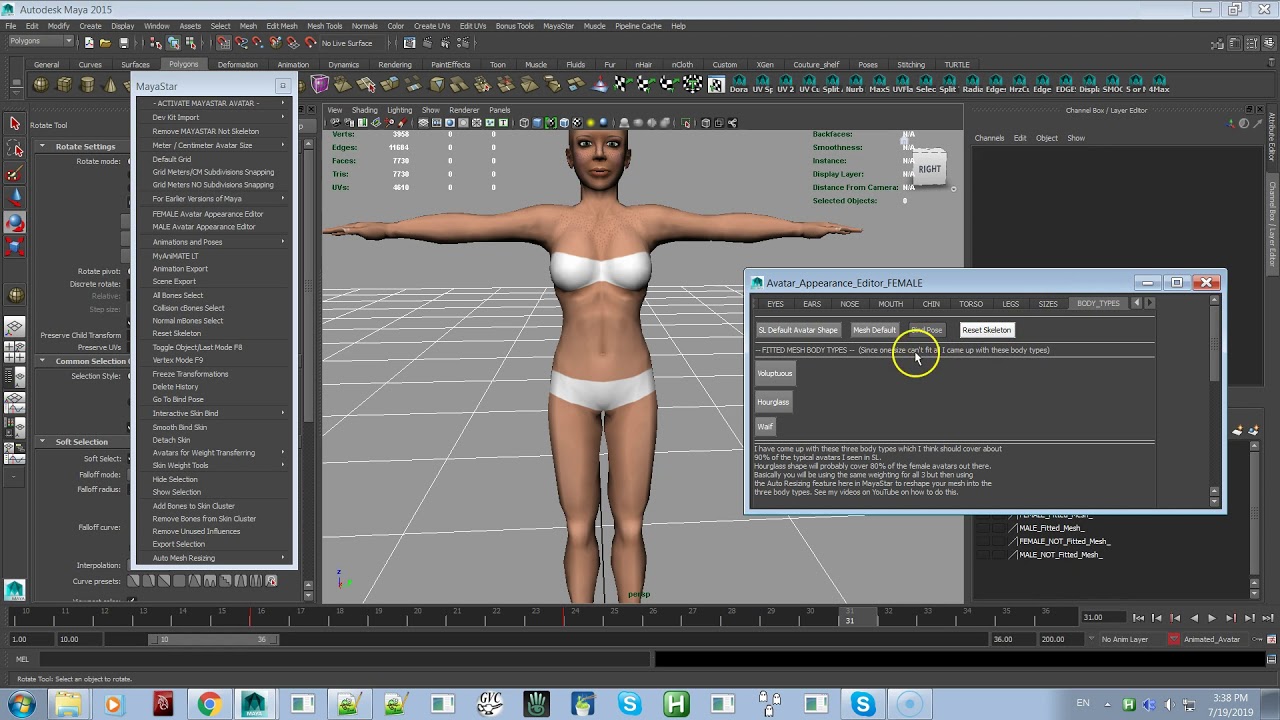The width and height of the screenshot is (1280, 720).
Task: Click the range slider bar handle
Action: click(x=215, y=639)
